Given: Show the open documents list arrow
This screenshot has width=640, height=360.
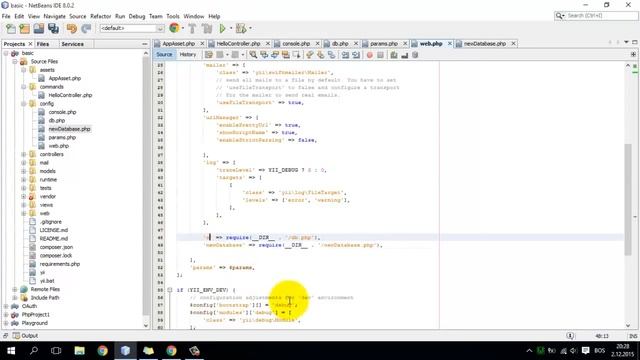Looking at the screenshot, I should (626, 42).
